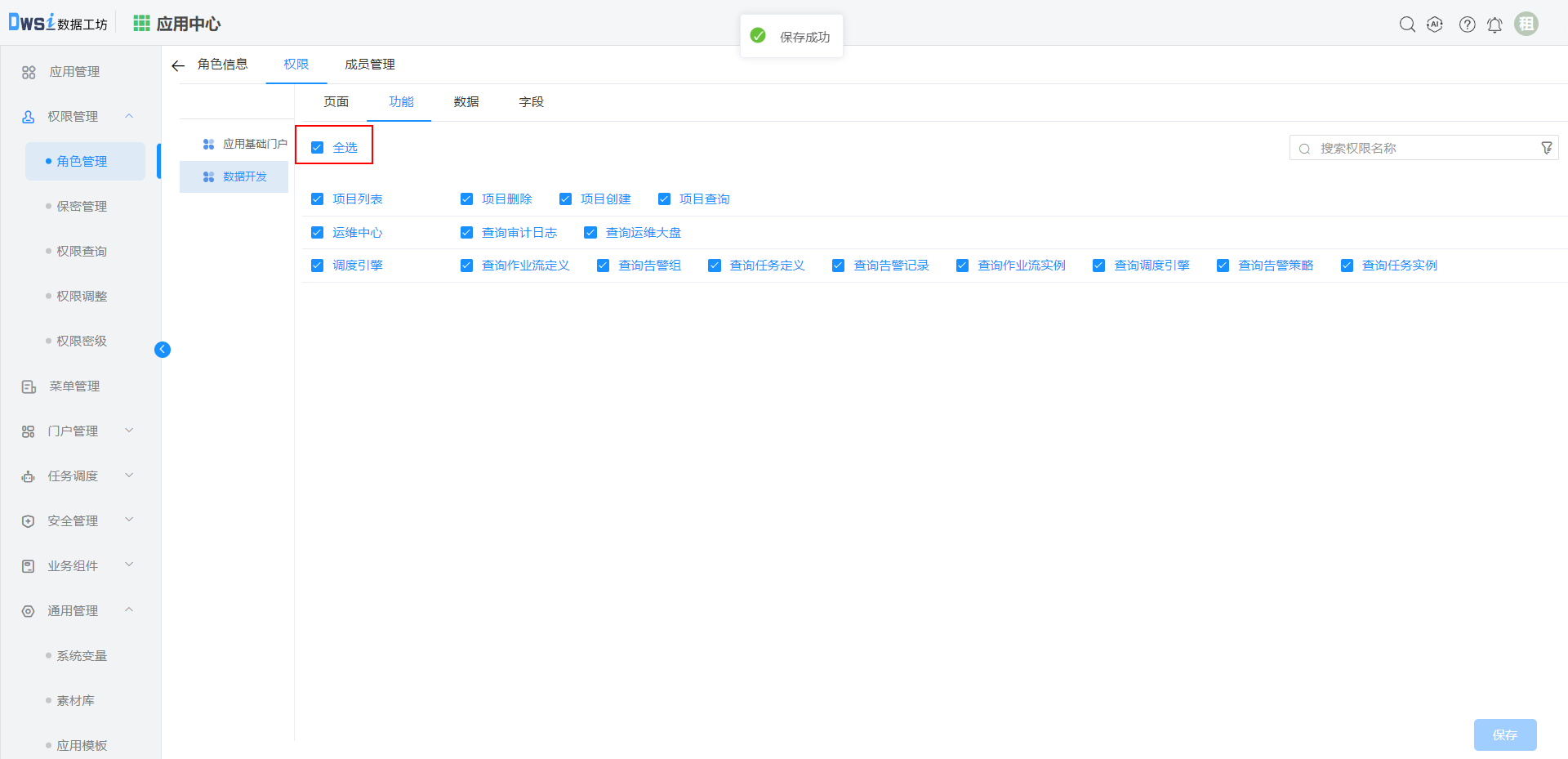Collapse sidebar with the blue chevron button
This screenshot has width=1568, height=759.
coord(163,350)
